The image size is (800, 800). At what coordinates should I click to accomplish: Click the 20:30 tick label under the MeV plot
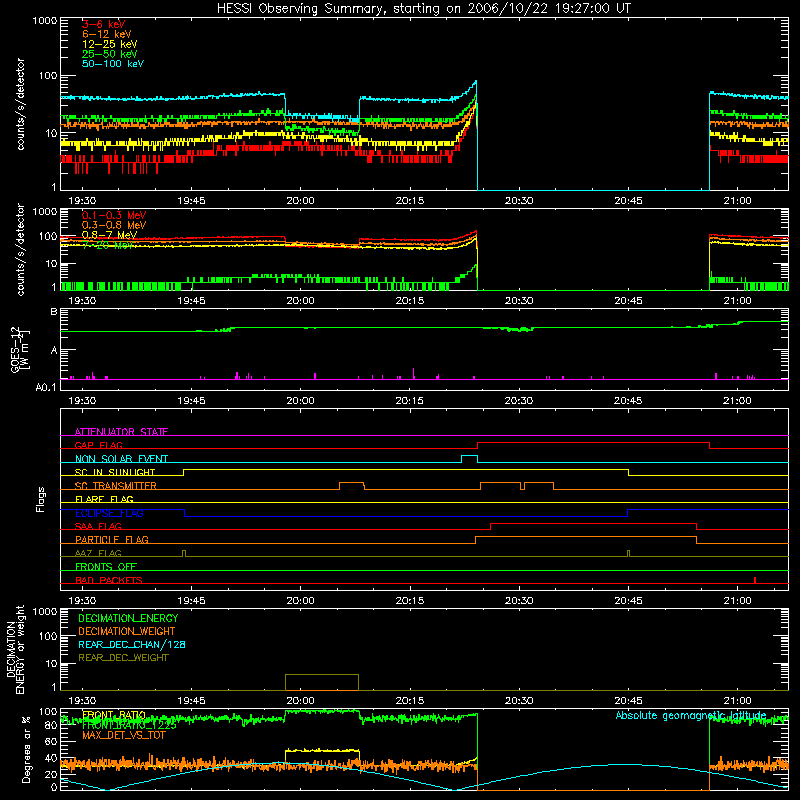coord(519,301)
